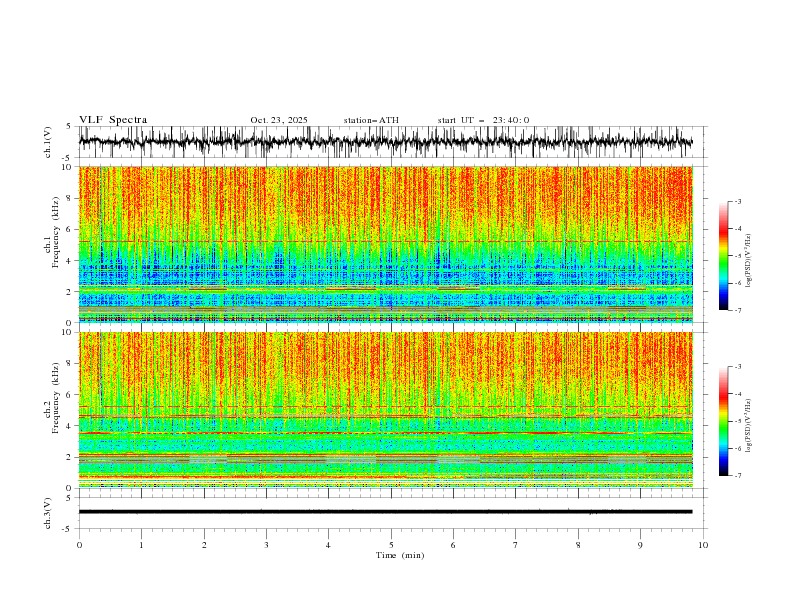Click the ch.1 color scale bar
The height and width of the screenshot is (612, 792).
[x=723, y=256]
